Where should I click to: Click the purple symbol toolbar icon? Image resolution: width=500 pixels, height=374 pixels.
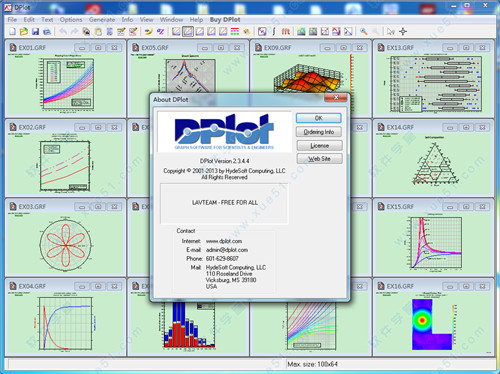pyautogui.click(x=160, y=31)
